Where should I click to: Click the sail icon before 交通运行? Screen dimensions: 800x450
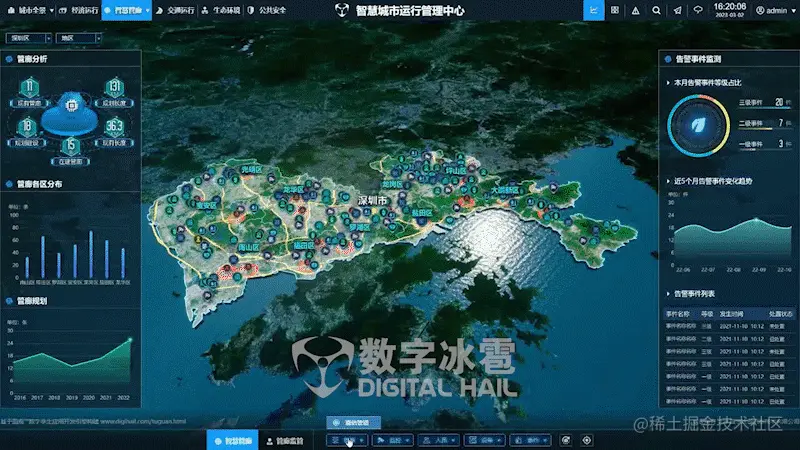[159, 10]
